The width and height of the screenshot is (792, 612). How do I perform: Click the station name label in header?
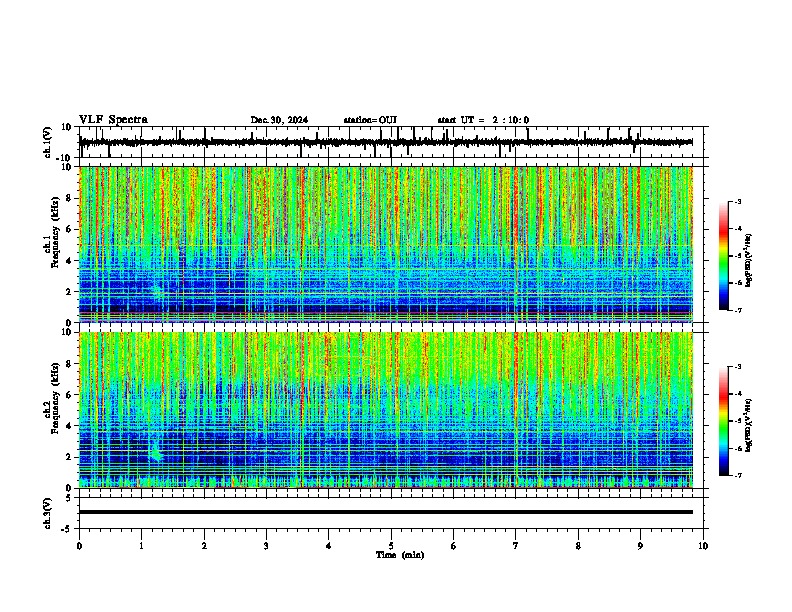(x=370, y=120)
